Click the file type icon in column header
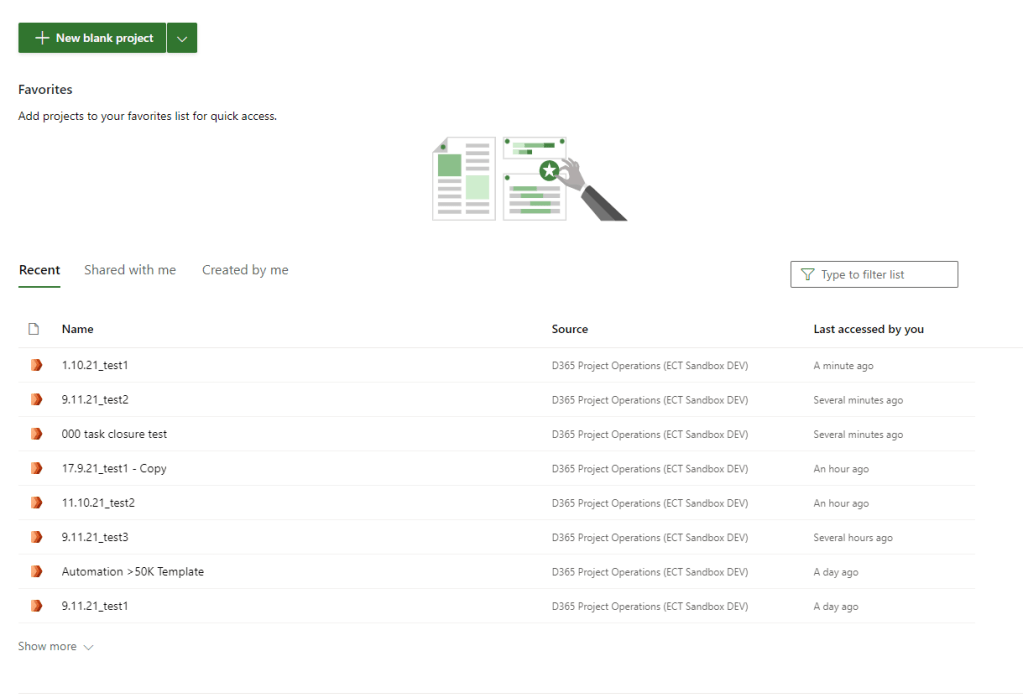Image resolution: width=1023 pixels, height=698 pixels. point(34,329)
